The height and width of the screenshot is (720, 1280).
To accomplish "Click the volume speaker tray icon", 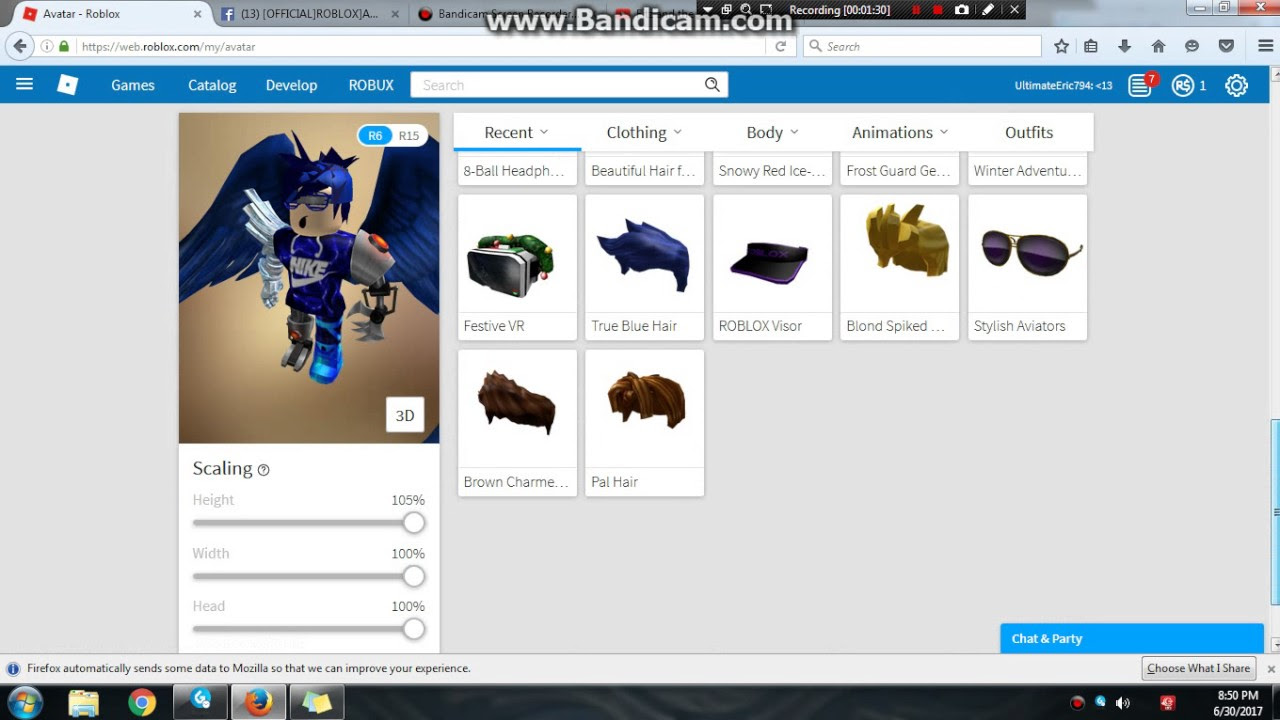I will 1123,703.
